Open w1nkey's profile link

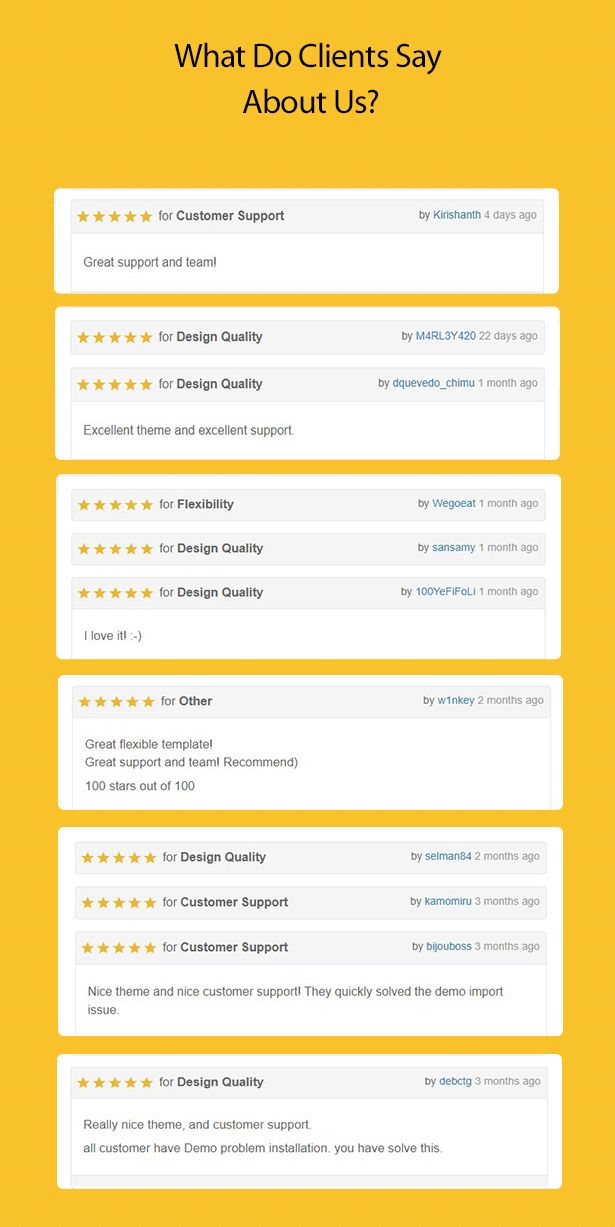[x=456, y=701]
